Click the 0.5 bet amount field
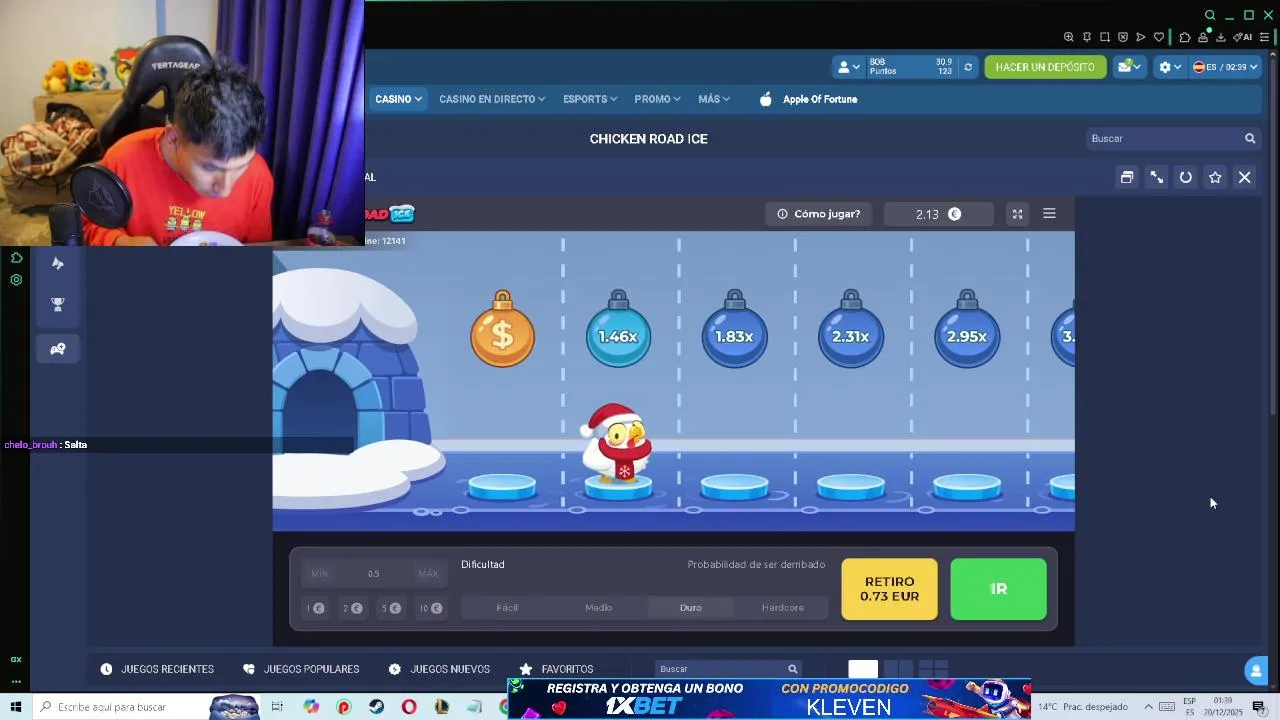 [x=373, y=574]
